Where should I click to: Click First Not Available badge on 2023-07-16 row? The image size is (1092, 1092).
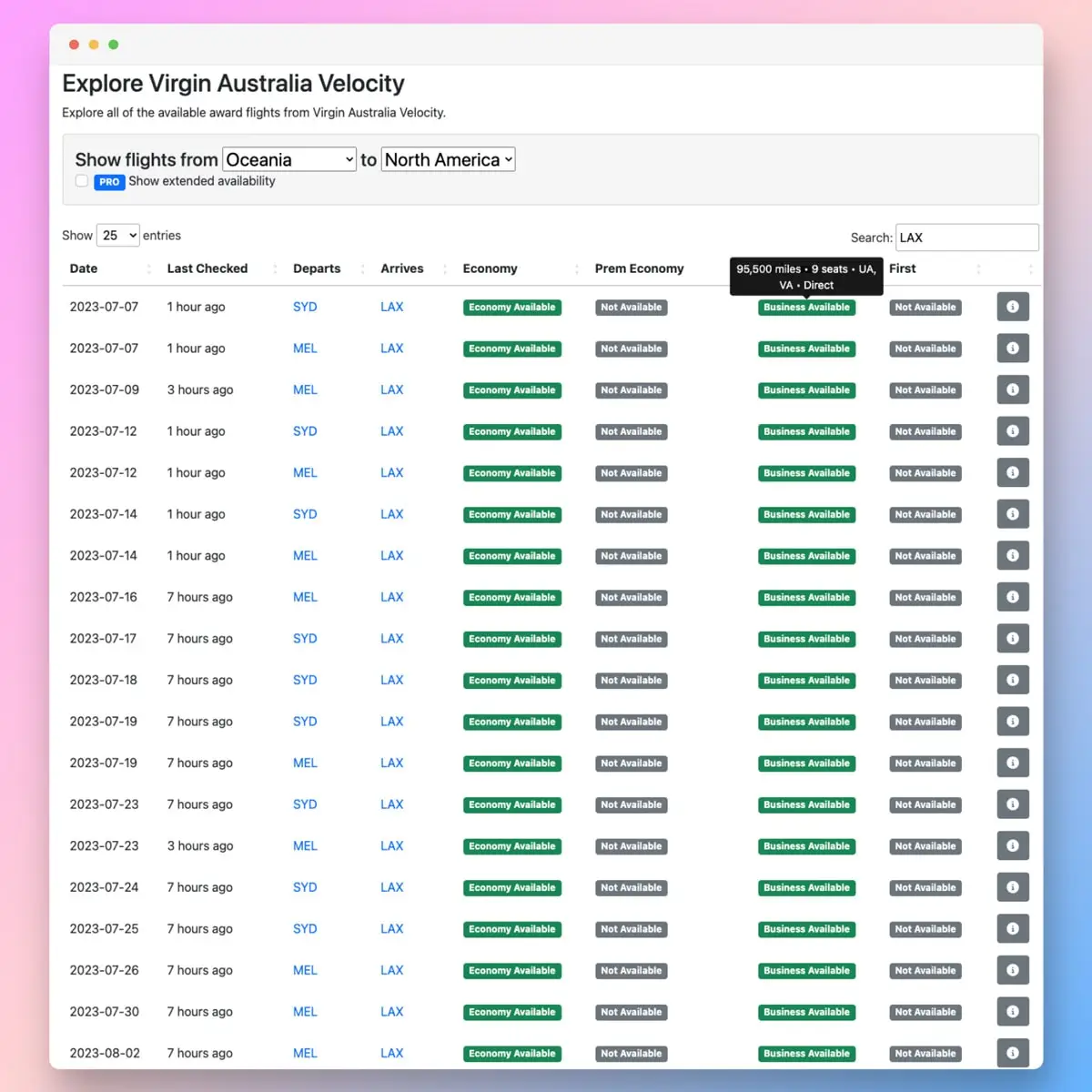click(925, 598)
